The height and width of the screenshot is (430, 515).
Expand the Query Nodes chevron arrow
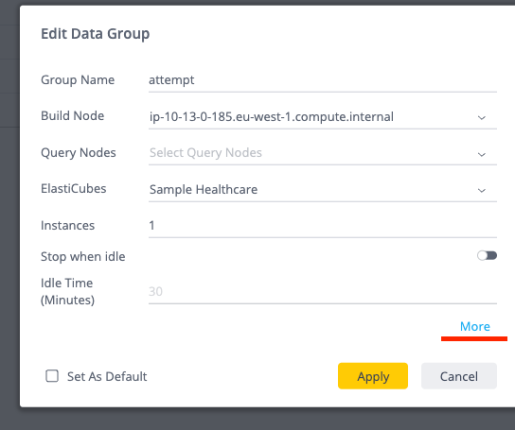[481, 154]
